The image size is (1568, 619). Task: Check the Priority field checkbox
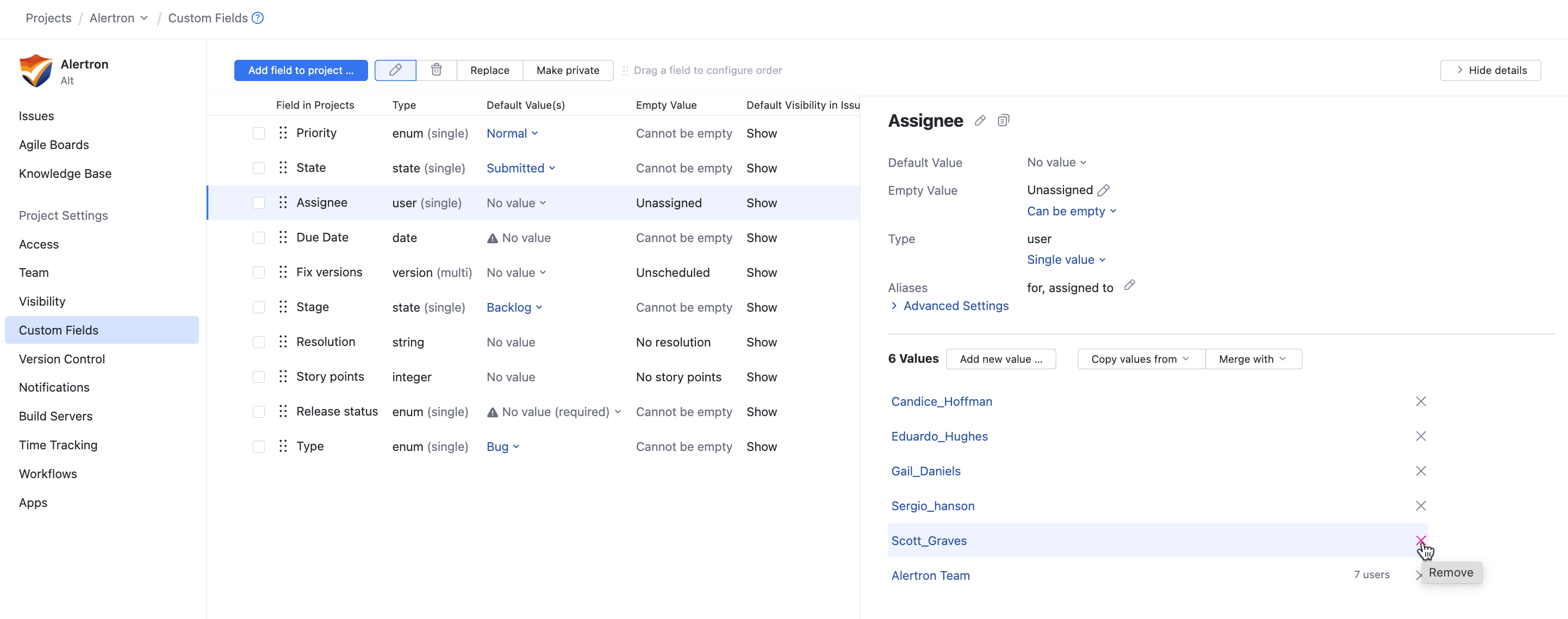pos(259,133)
